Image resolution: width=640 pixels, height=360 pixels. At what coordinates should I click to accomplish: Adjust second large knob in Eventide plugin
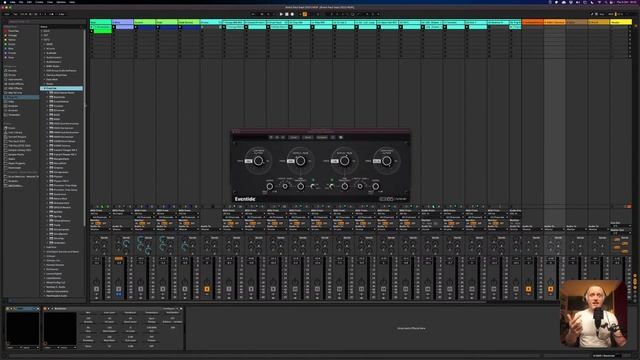(300, 161)
